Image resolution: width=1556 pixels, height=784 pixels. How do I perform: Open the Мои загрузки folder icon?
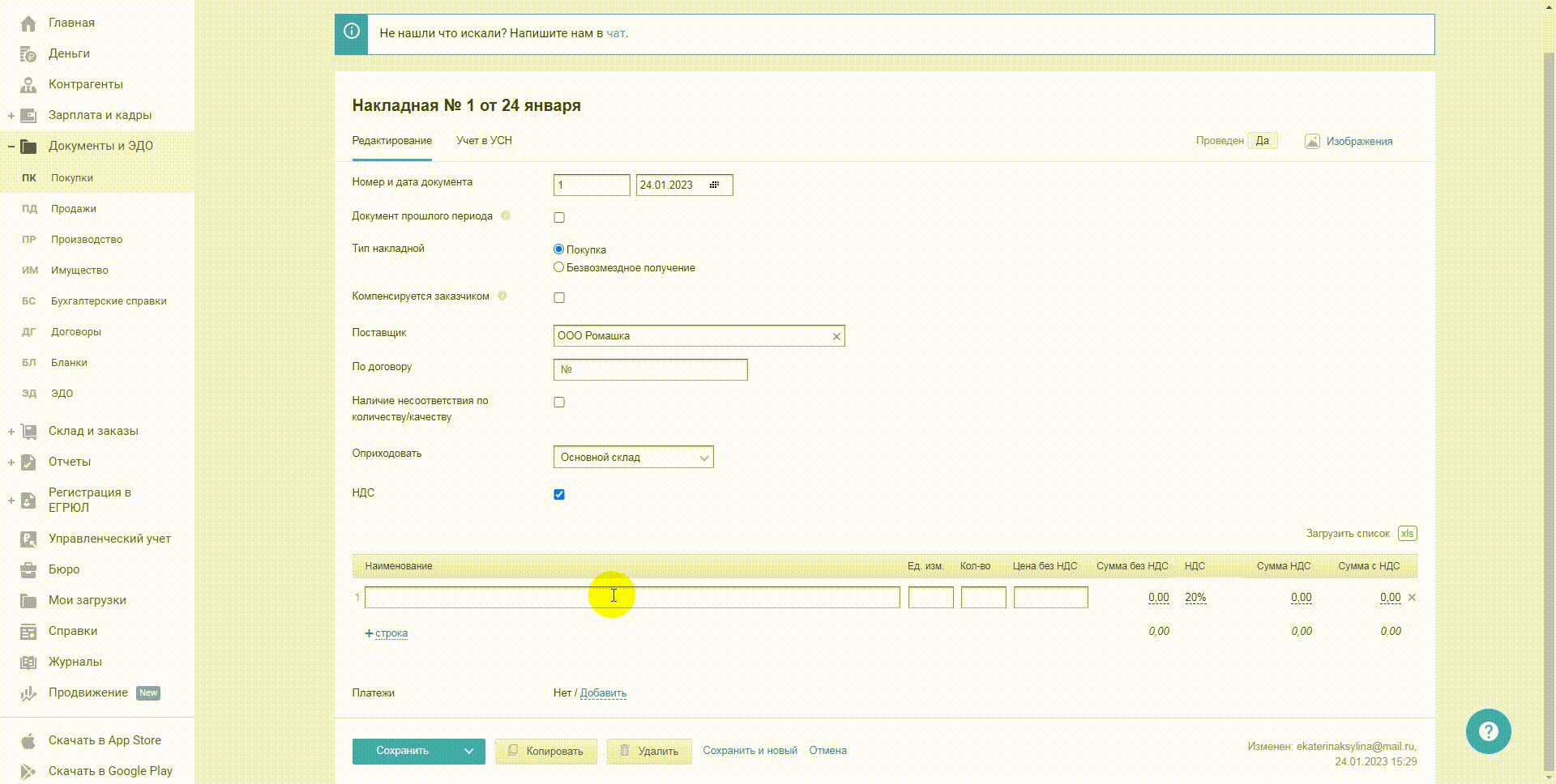(28, 601)
